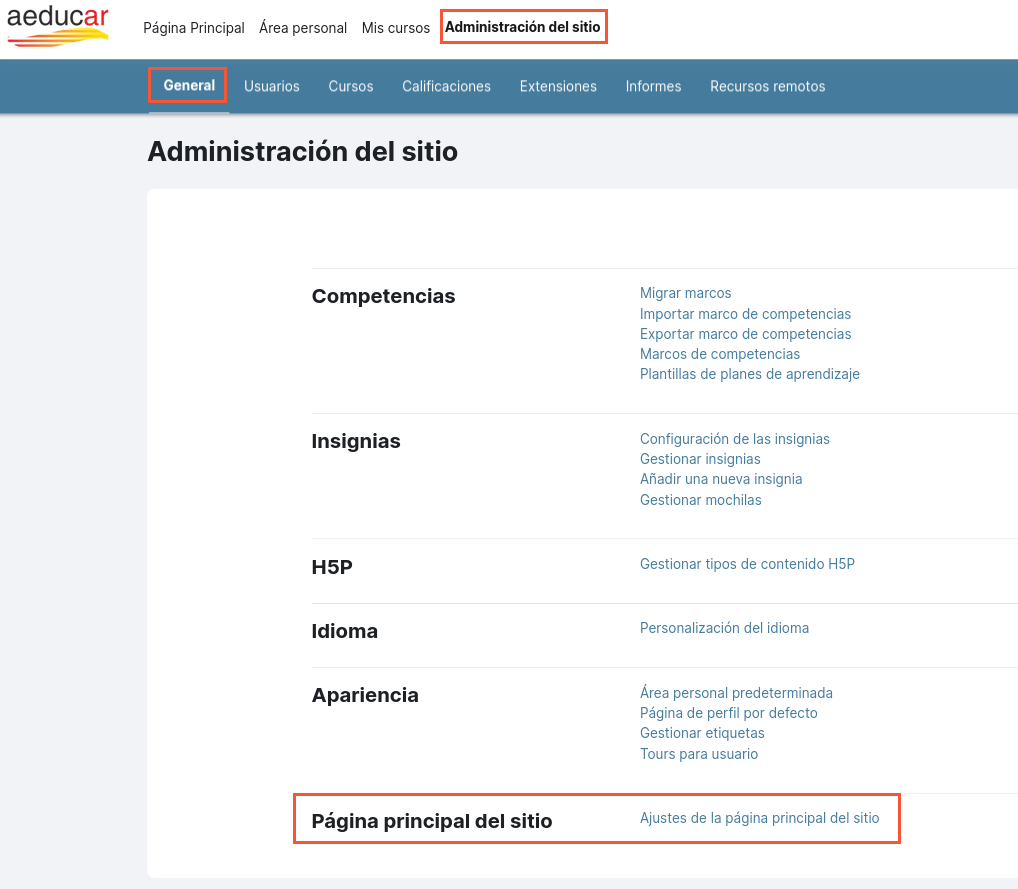Click the Apariencia section heading
This screenshot has height=889, width=1018.
(x=365, y=695)
